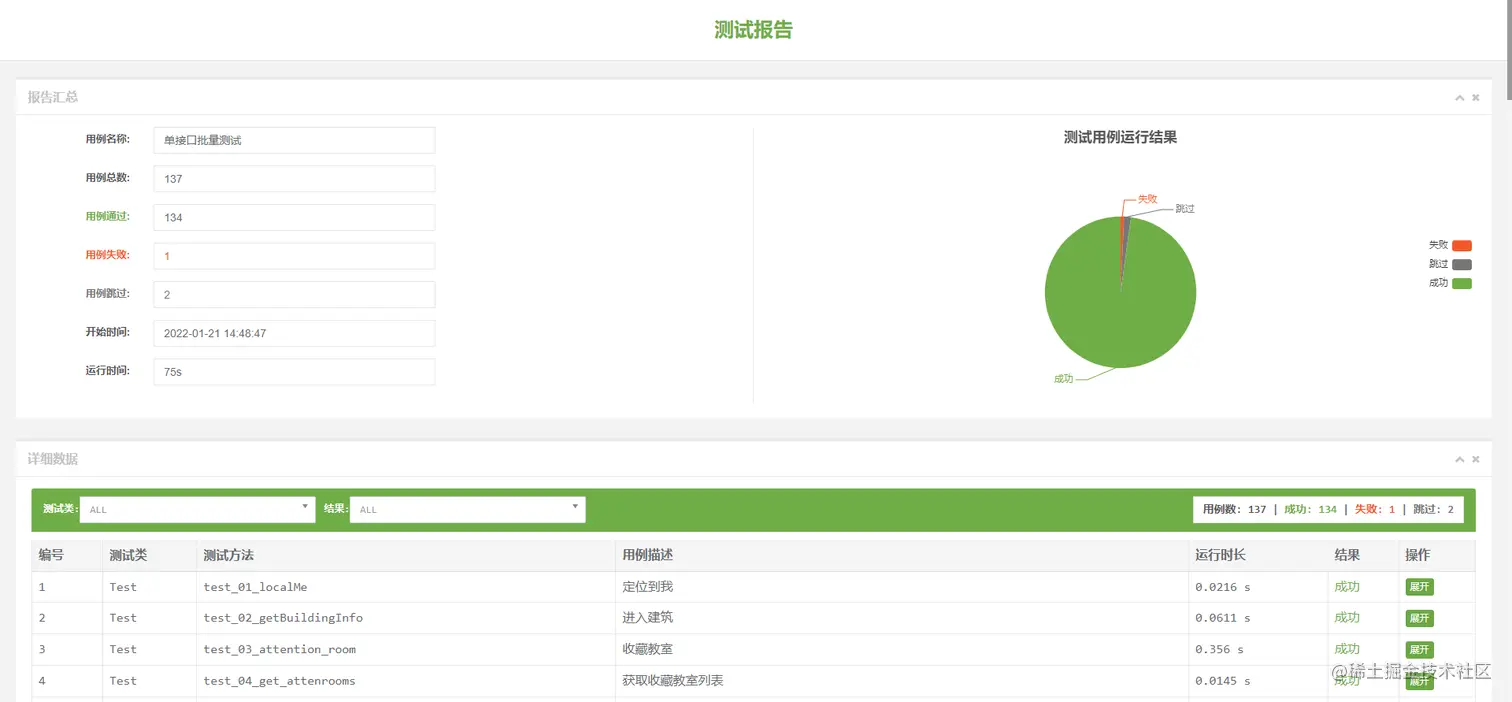Click 失败: 1 in summary bar
This screenshot has width=1512, height=702.
1375,509
